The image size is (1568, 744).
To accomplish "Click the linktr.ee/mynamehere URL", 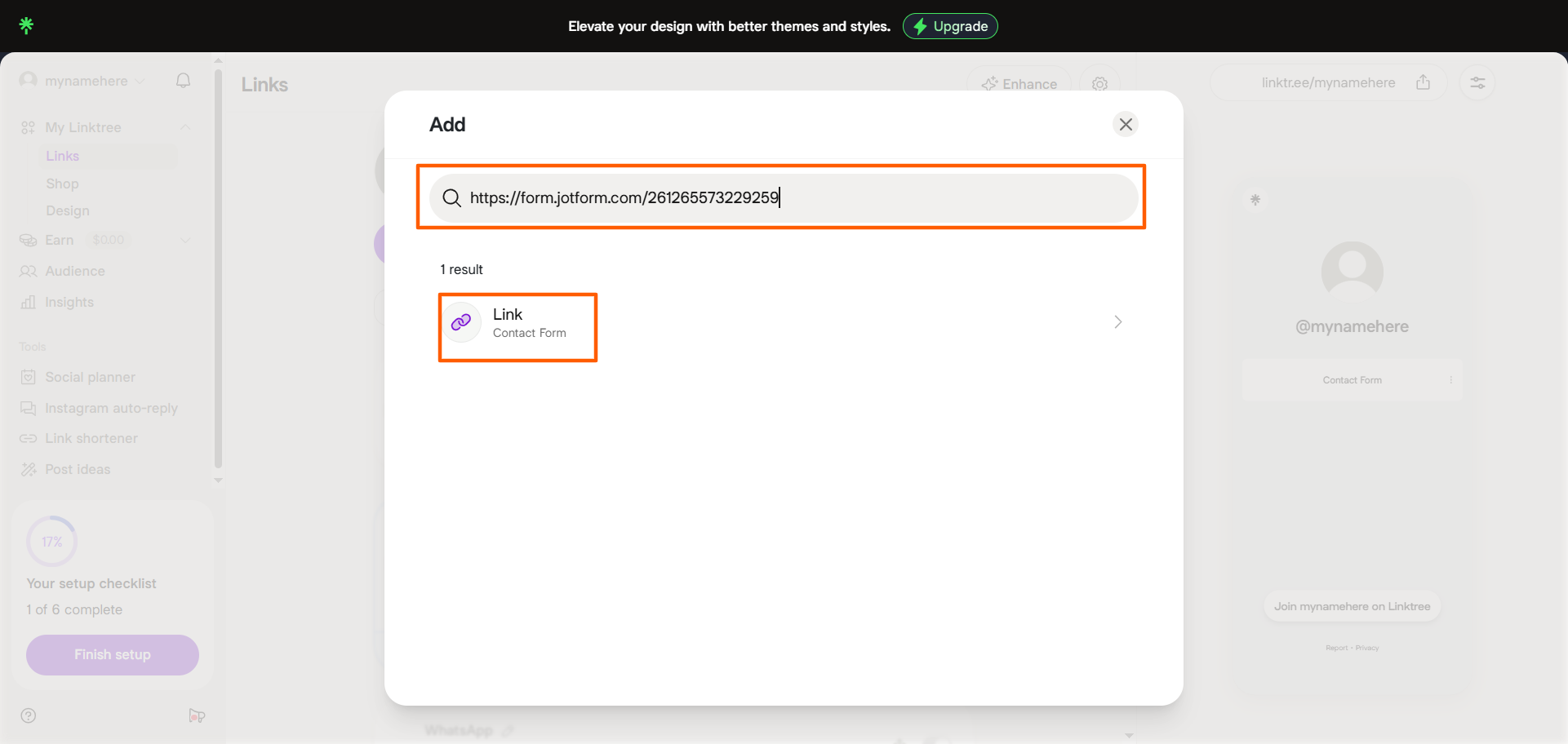I will (x=1328, y=82).
